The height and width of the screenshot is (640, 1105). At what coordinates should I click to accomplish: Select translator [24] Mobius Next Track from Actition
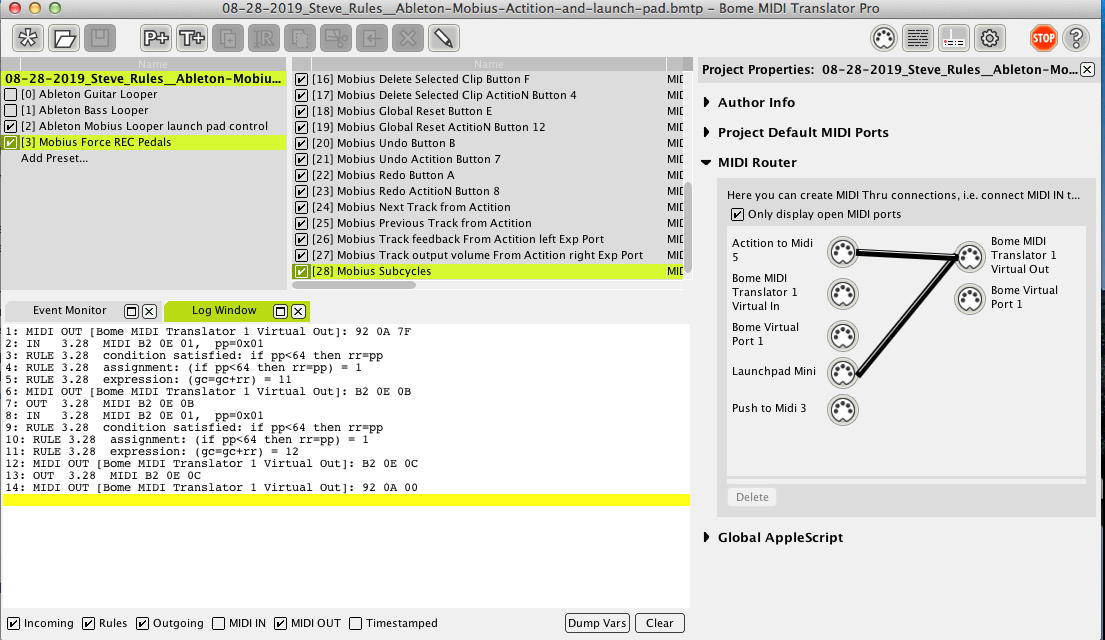coord(487,207)
